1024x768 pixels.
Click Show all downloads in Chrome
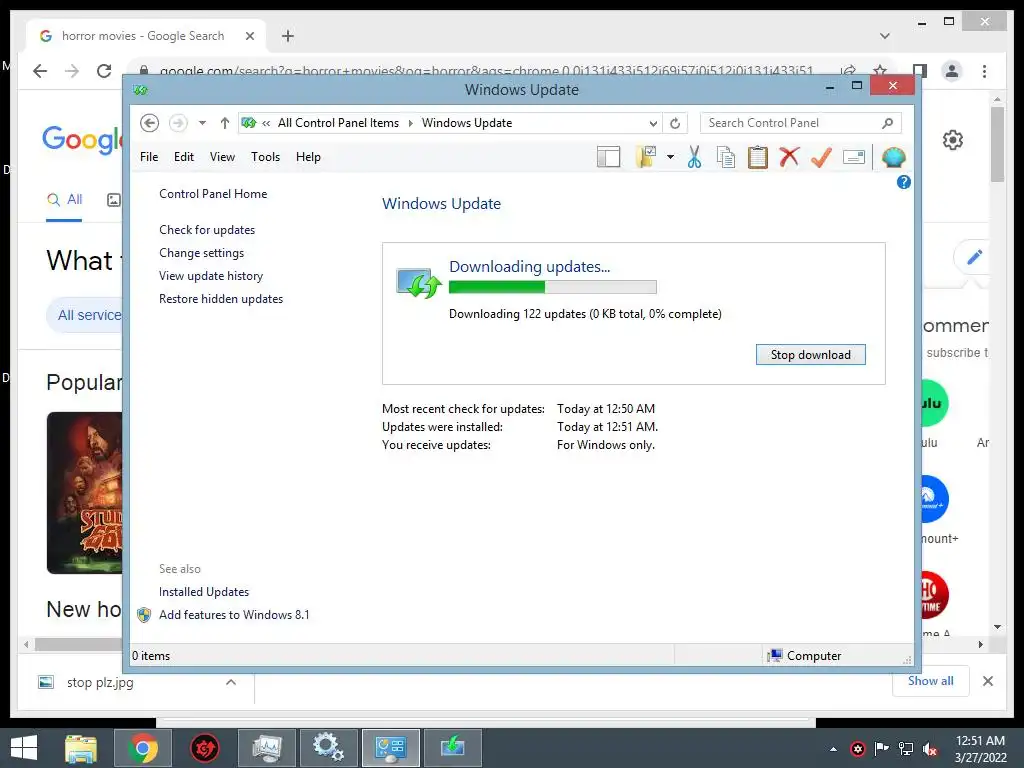(x=931, y=681)
